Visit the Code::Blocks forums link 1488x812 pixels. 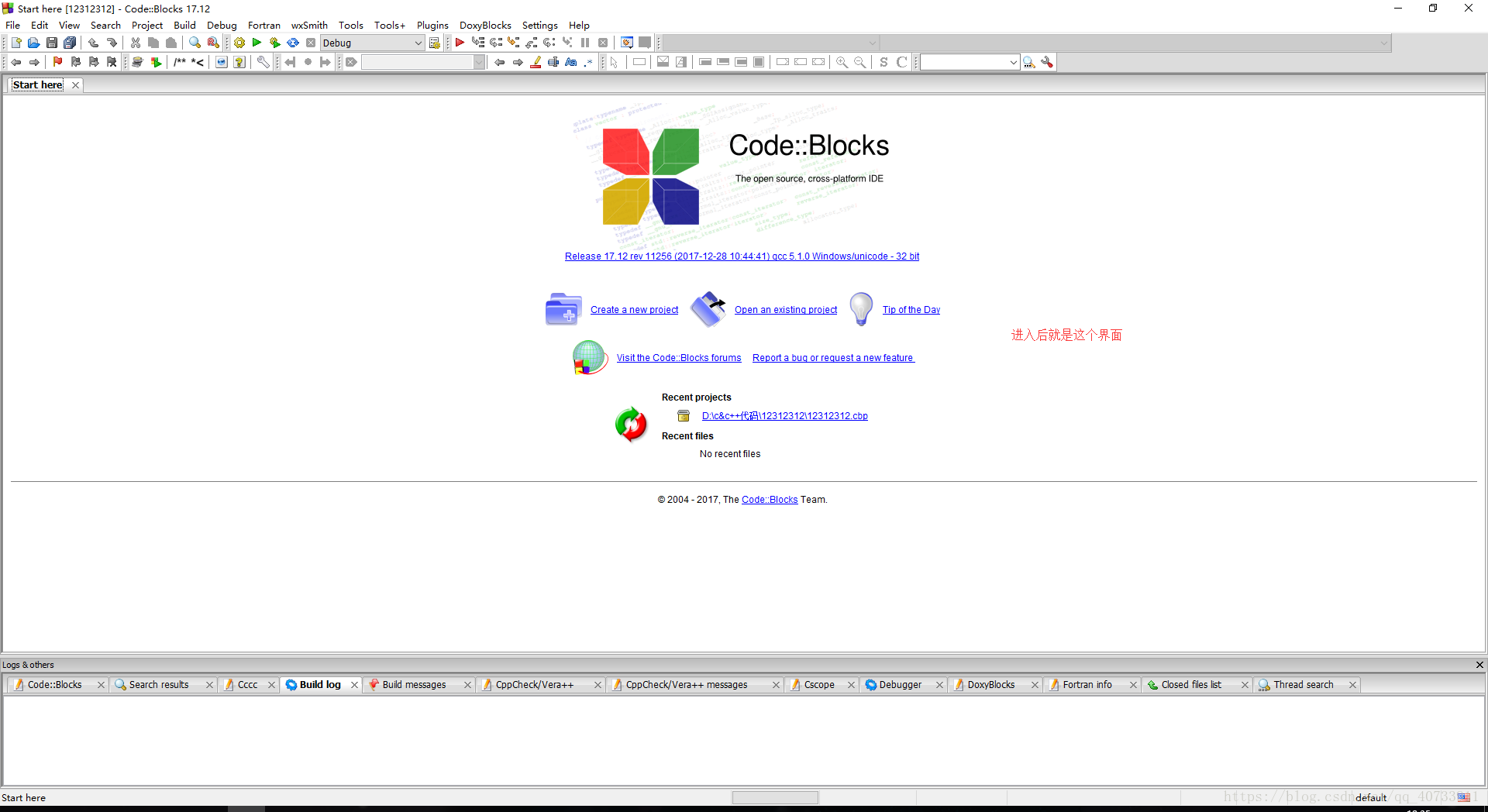[x=679, y=358]
